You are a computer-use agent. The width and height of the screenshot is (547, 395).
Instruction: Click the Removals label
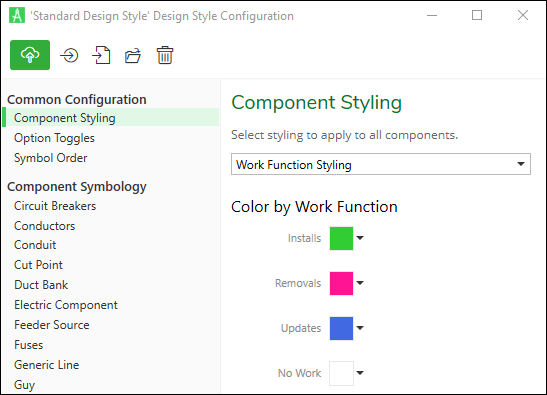coord(298,283)
